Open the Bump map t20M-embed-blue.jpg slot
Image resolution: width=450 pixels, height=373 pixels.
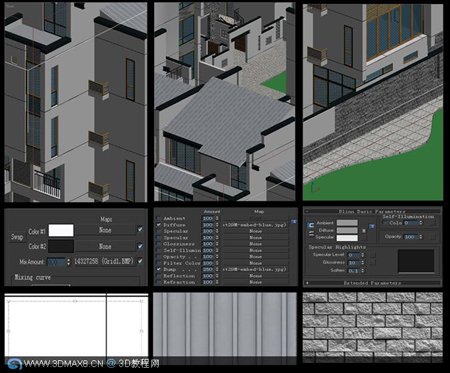pos(255,269)
